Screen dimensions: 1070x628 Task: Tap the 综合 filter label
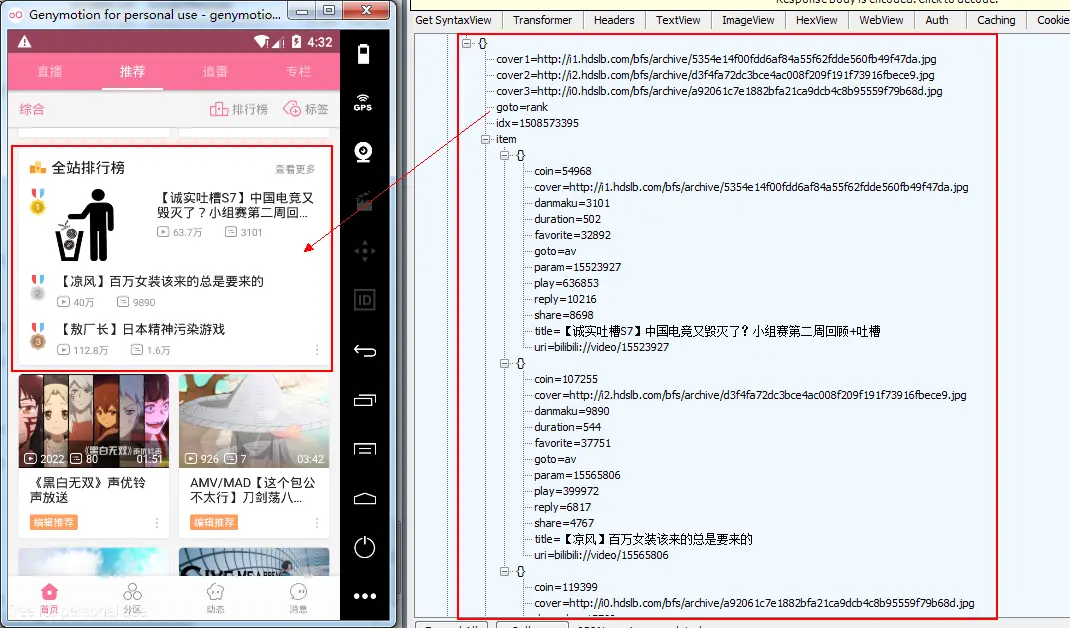31,109
